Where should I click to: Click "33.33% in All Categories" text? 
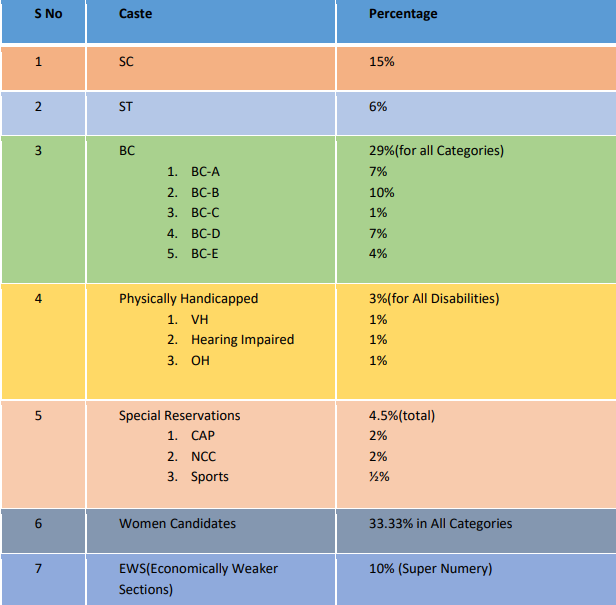pyautogui.click(x=440, y=524)
